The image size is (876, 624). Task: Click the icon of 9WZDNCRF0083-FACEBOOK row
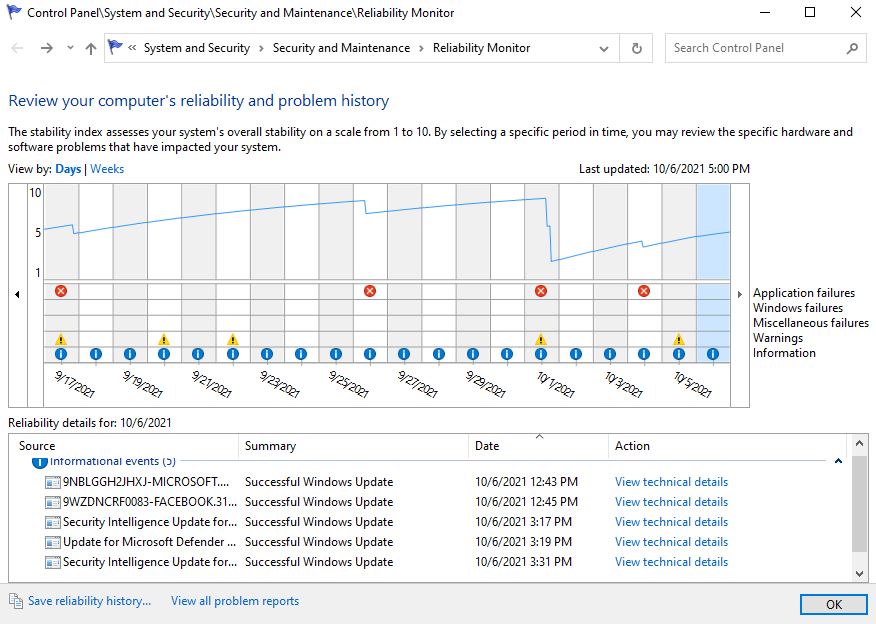53,502
